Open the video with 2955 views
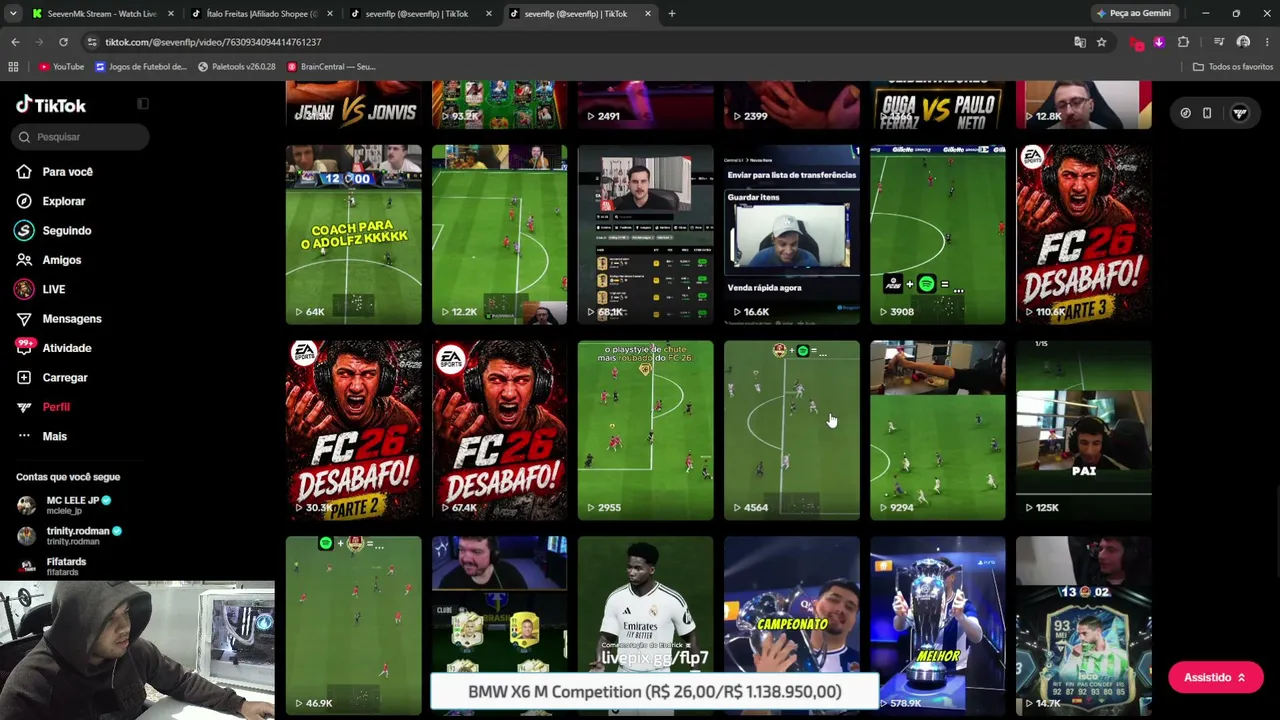The width and height of the screenshot is (1280, 720). [x=646, y=430]
